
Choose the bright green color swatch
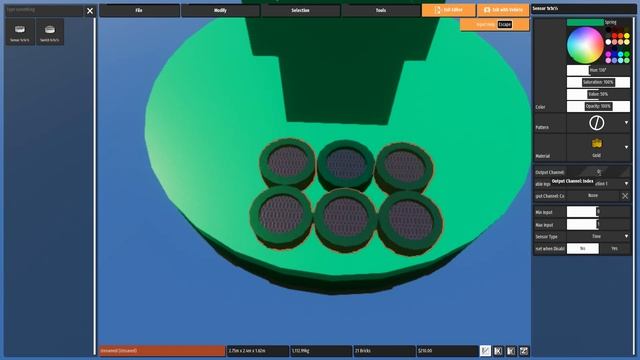pyautogui.click(x=627, y=54)
